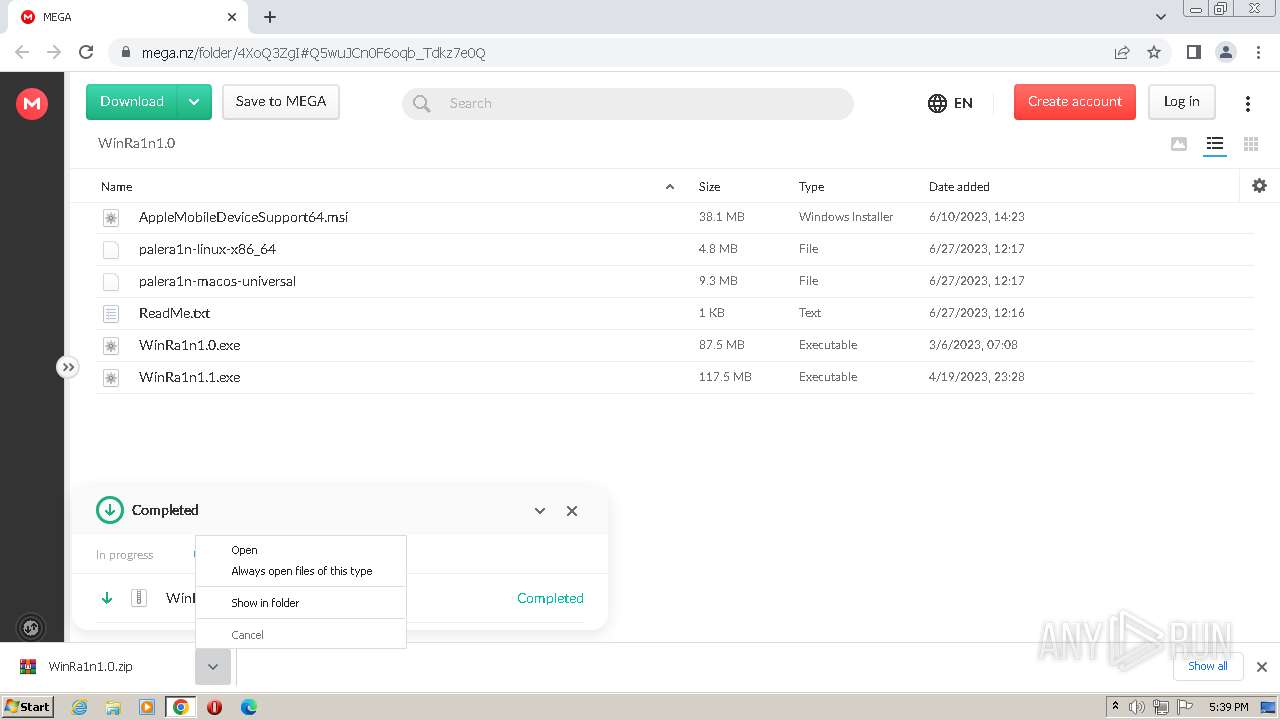Viewport: 1280px width, 720px height.
Task: Click the address bar URL
Action: click(313, 53)
